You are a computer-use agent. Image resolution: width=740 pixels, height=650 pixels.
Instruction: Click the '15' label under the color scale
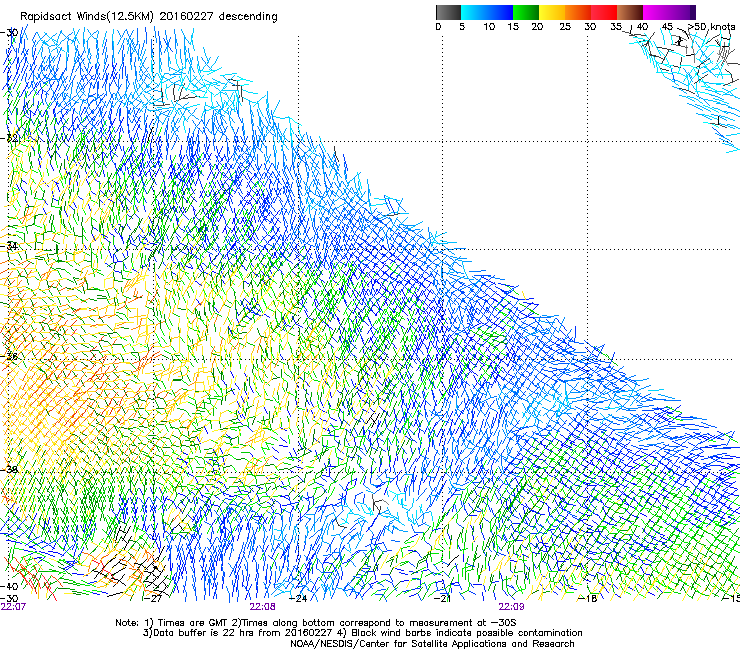[513, 27]
